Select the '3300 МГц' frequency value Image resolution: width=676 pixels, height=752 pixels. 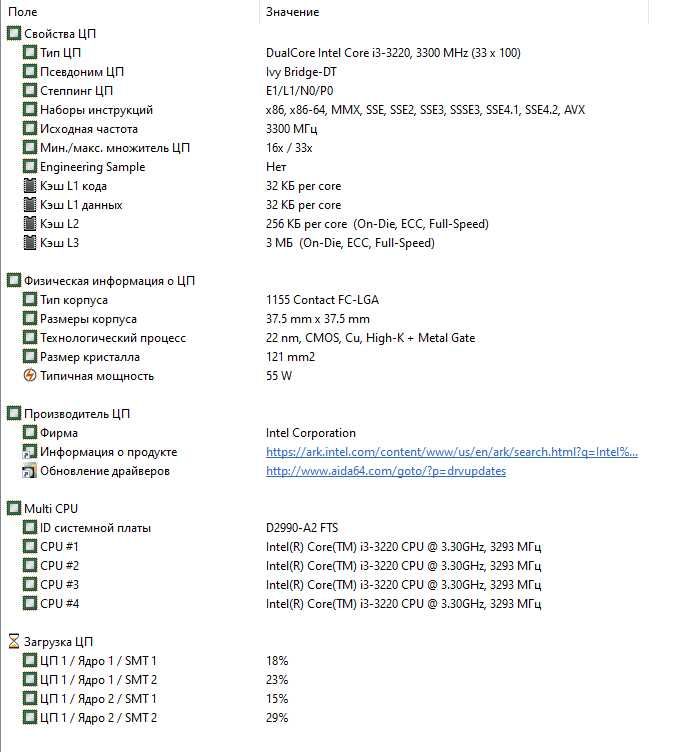click(x=291, y=129)
